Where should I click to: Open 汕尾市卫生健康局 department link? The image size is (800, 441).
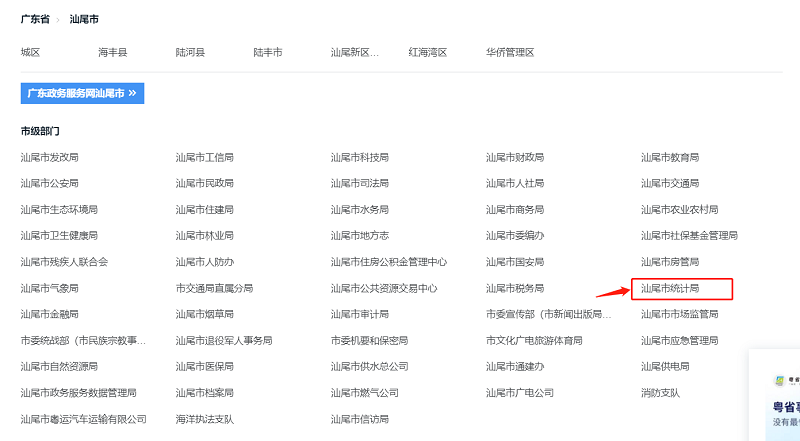point(59,235)
